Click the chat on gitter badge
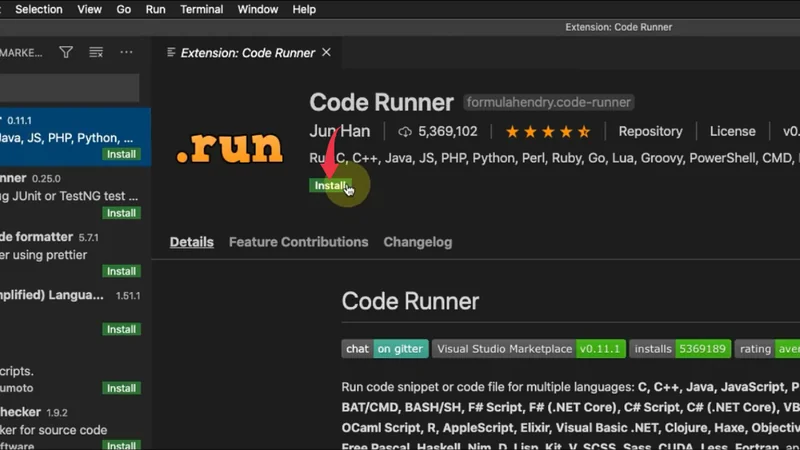 (385, 349)
